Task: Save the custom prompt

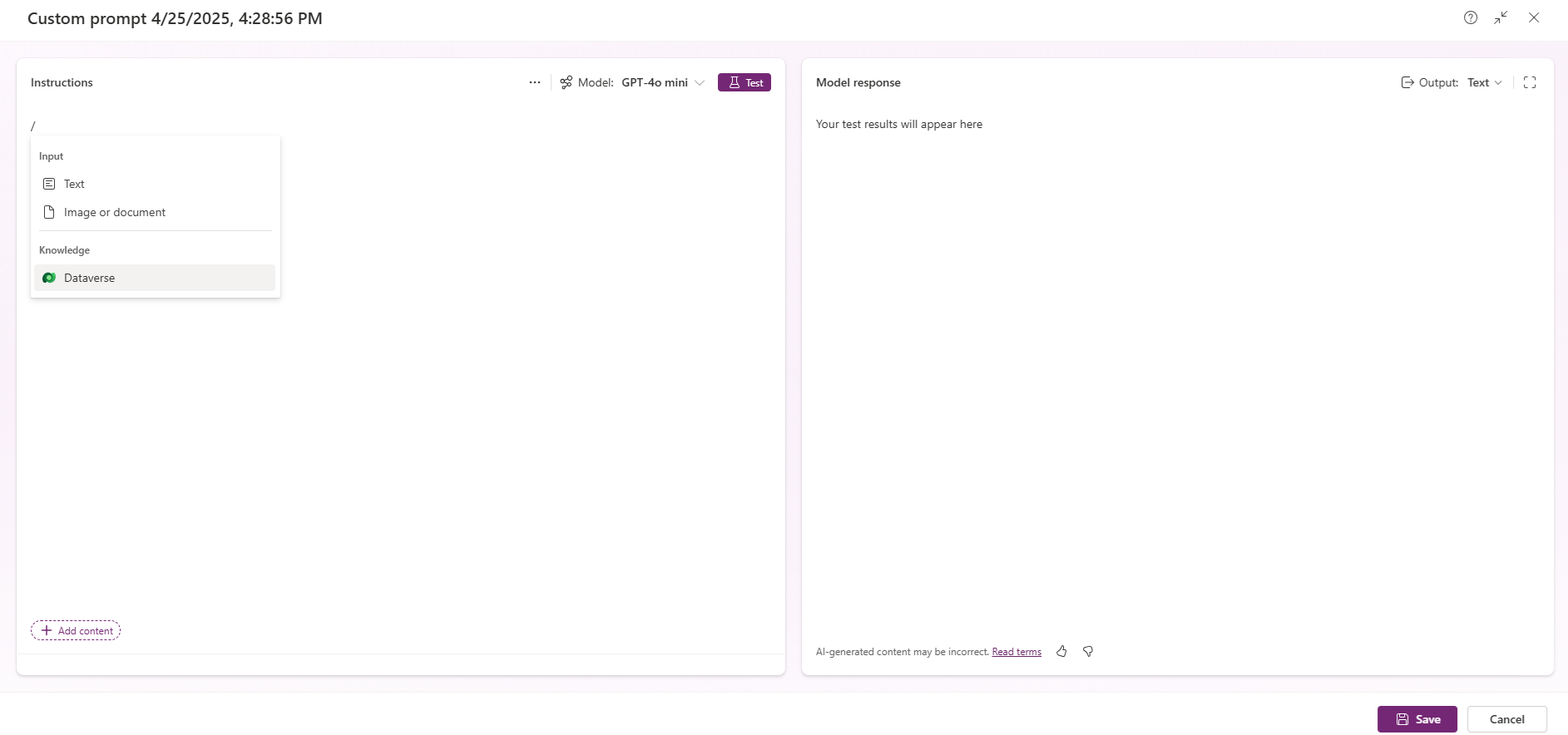Action: (1417, 719)
